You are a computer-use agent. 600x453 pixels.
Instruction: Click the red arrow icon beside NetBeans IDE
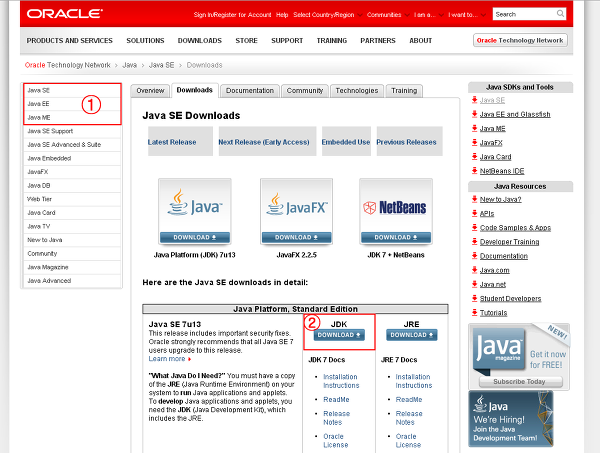coord(474,171)
